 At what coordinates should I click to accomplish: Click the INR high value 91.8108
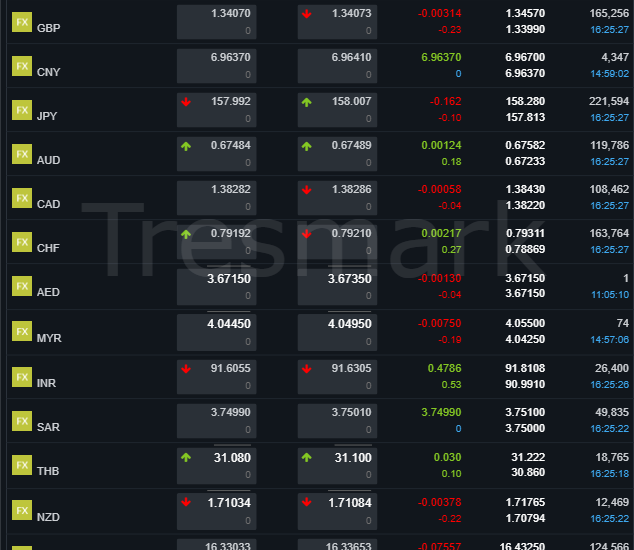pyautogui.click(x=525, y=368)
